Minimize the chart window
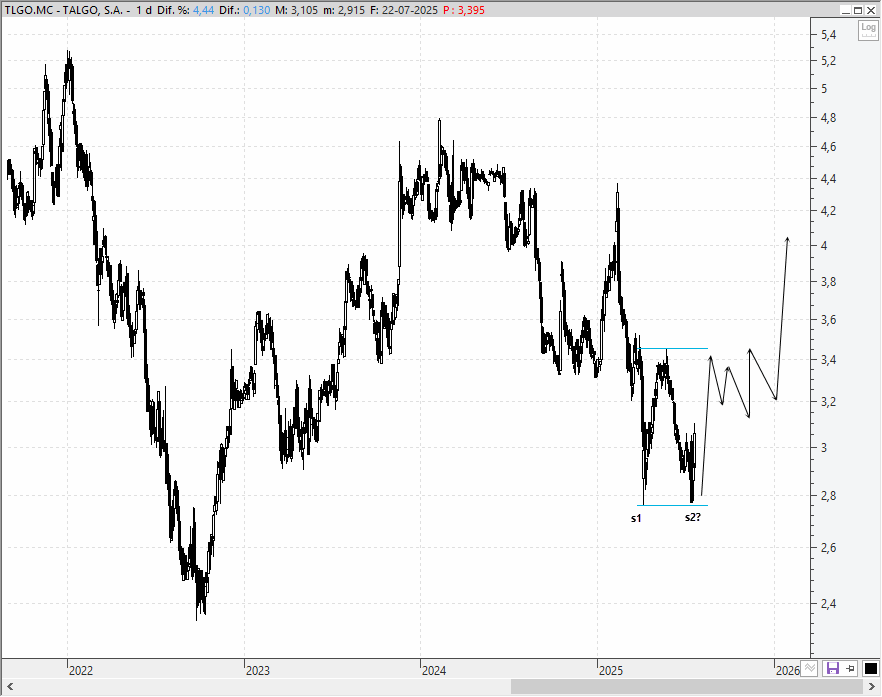Viewport: 882px width, 697px height. (846, 10)
